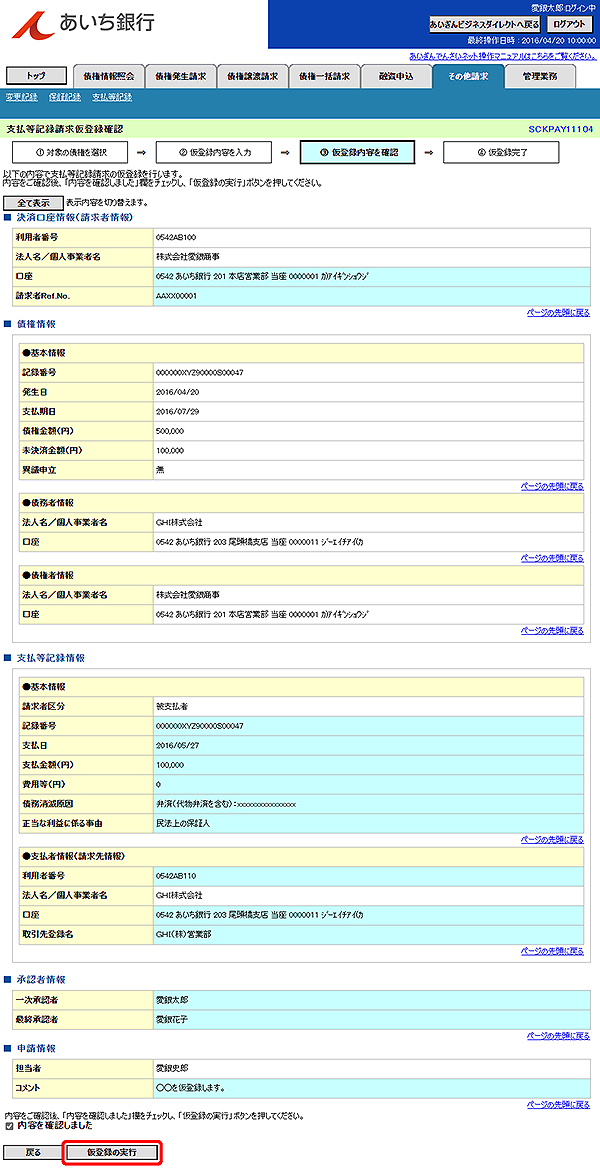Select the 支払金額 value 100,000

[170, 765]
